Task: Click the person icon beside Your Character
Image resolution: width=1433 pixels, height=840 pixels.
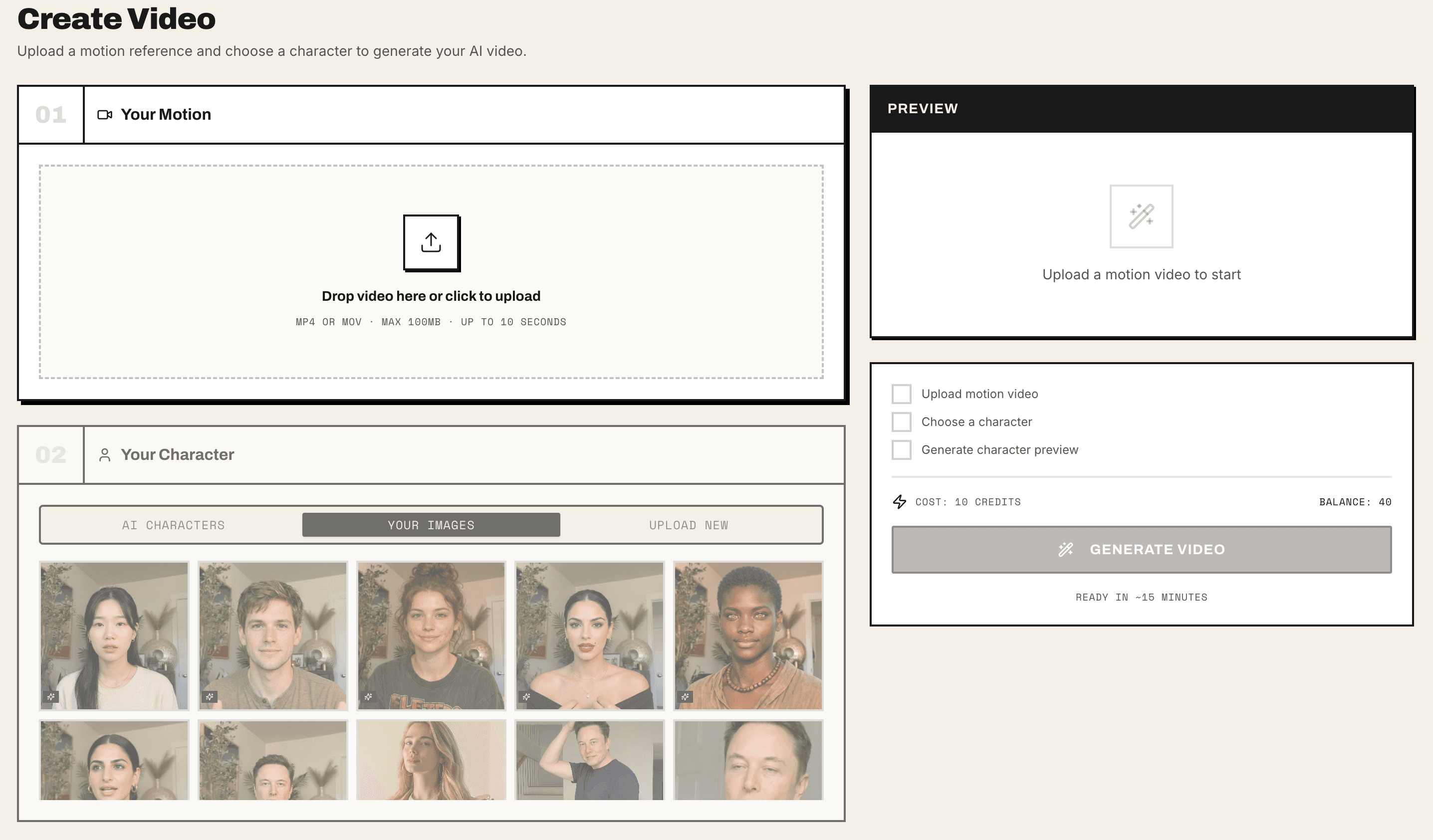Action: pyautogui.click(x=105, y=454)
